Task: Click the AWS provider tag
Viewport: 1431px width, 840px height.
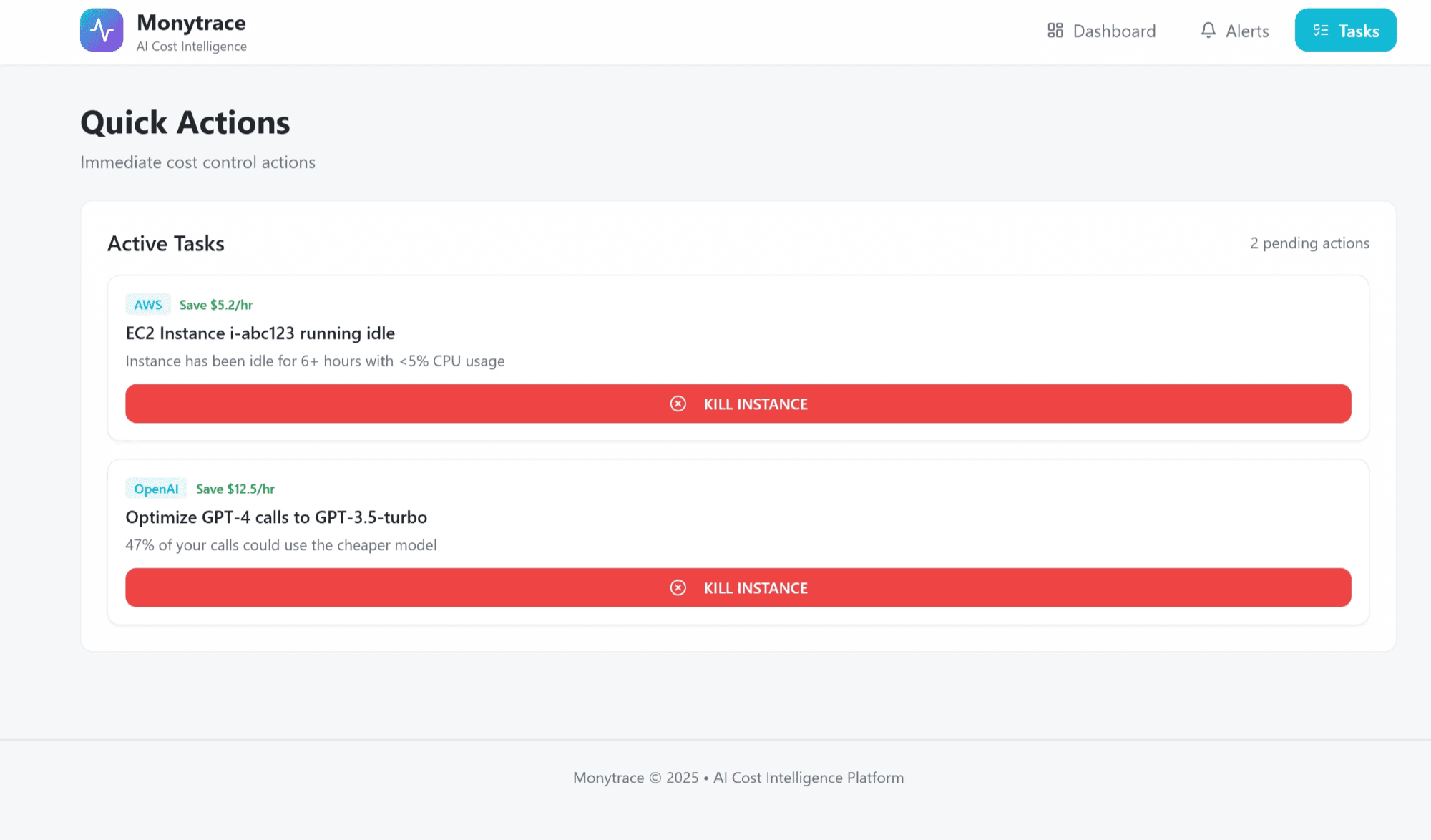Action: tap(148, 305)
